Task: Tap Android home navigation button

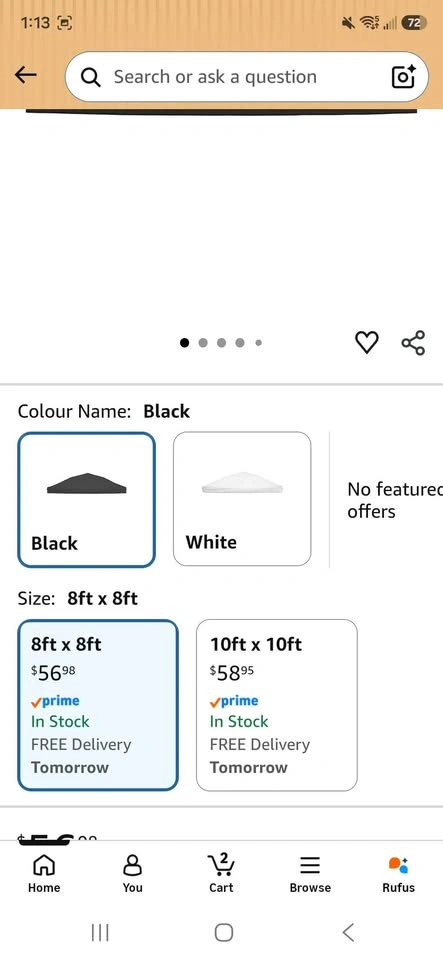Action: click(223, 932)
